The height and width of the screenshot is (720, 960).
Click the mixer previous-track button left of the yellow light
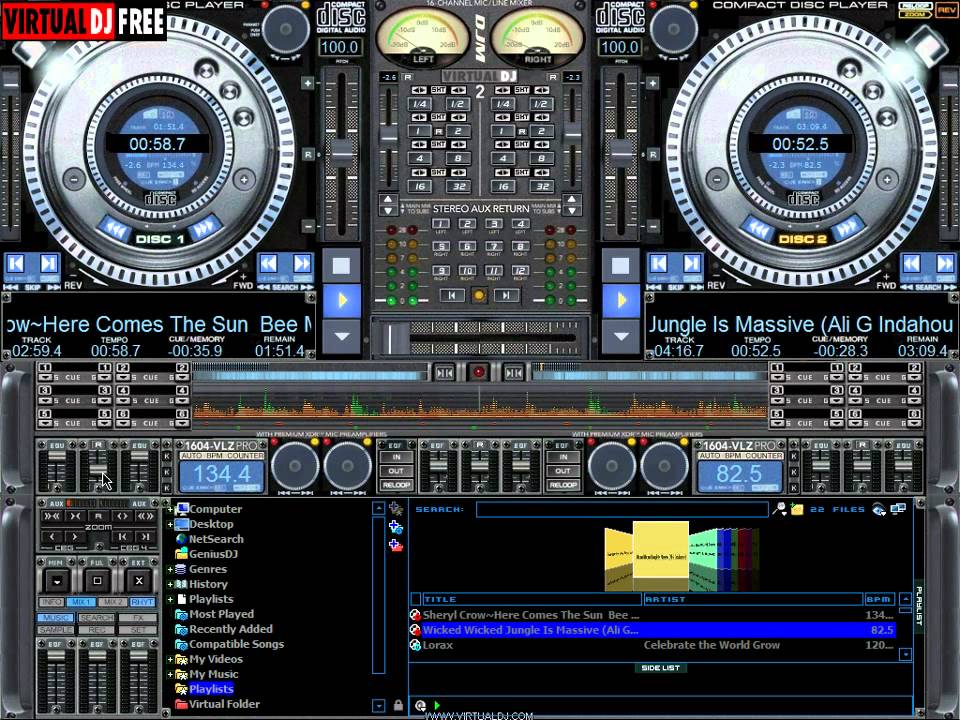coord(452,296)
